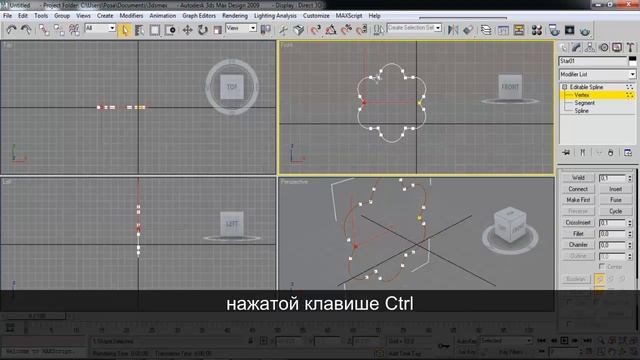Open the Rendered Frame Window
This screenshot has width=640, height=360.
click(569, 30)
